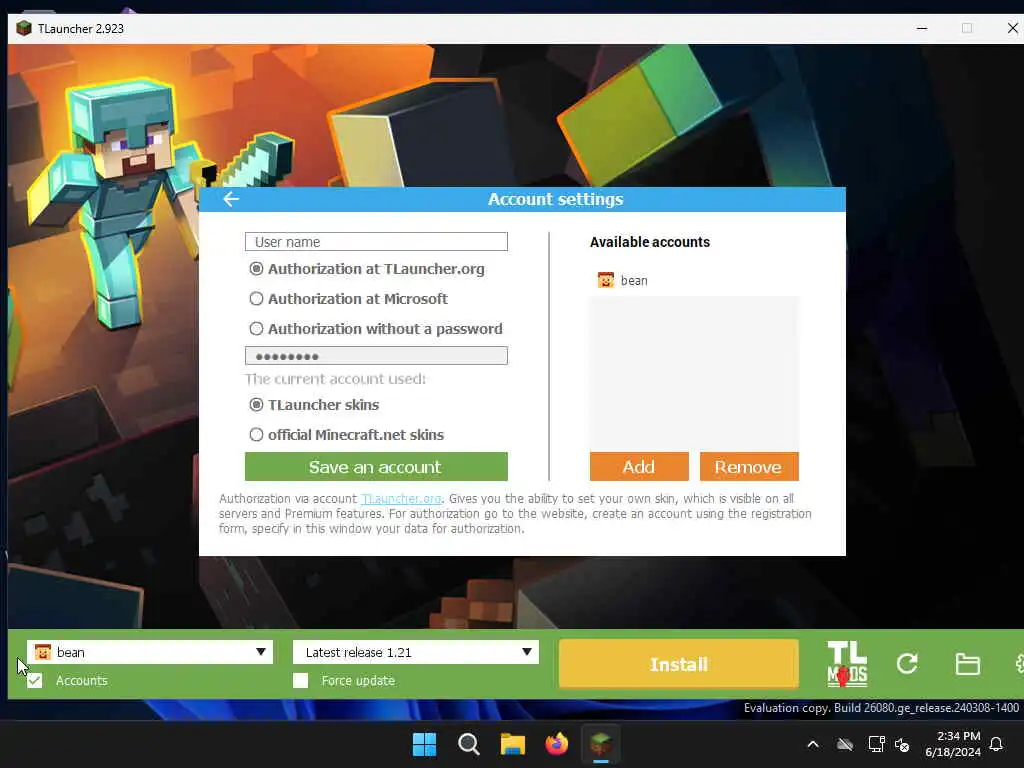Viewport: 1024px width, 768px height.
Task: Minimize the TLauncher window
Action: coord(921,28)
